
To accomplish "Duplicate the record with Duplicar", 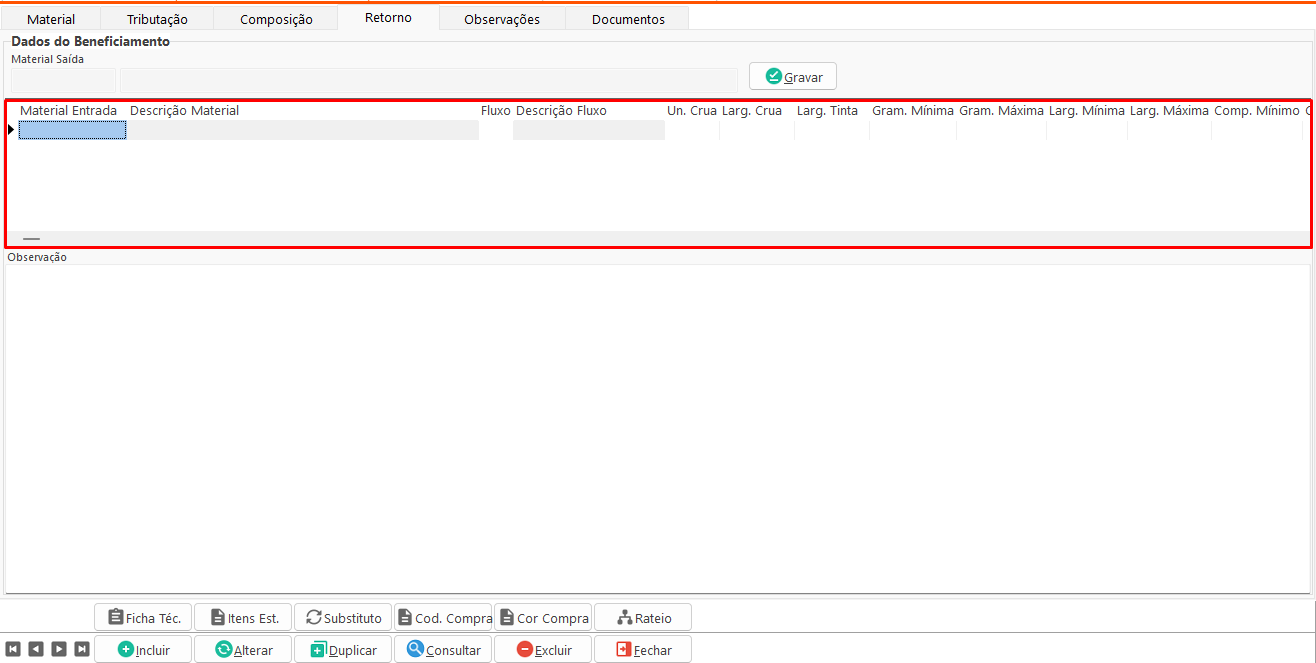I will coord(343,649).
